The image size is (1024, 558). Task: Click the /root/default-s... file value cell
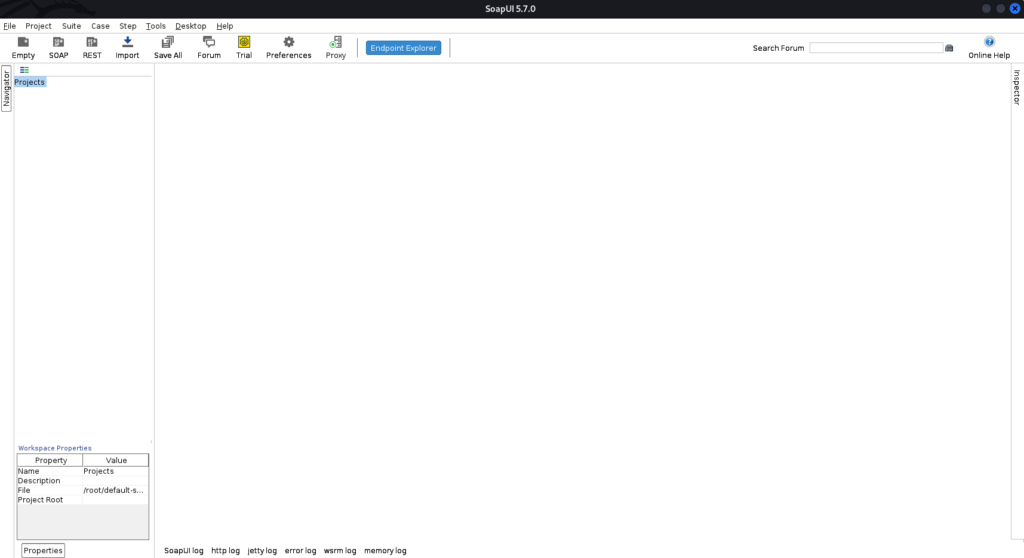click(116, 490)
